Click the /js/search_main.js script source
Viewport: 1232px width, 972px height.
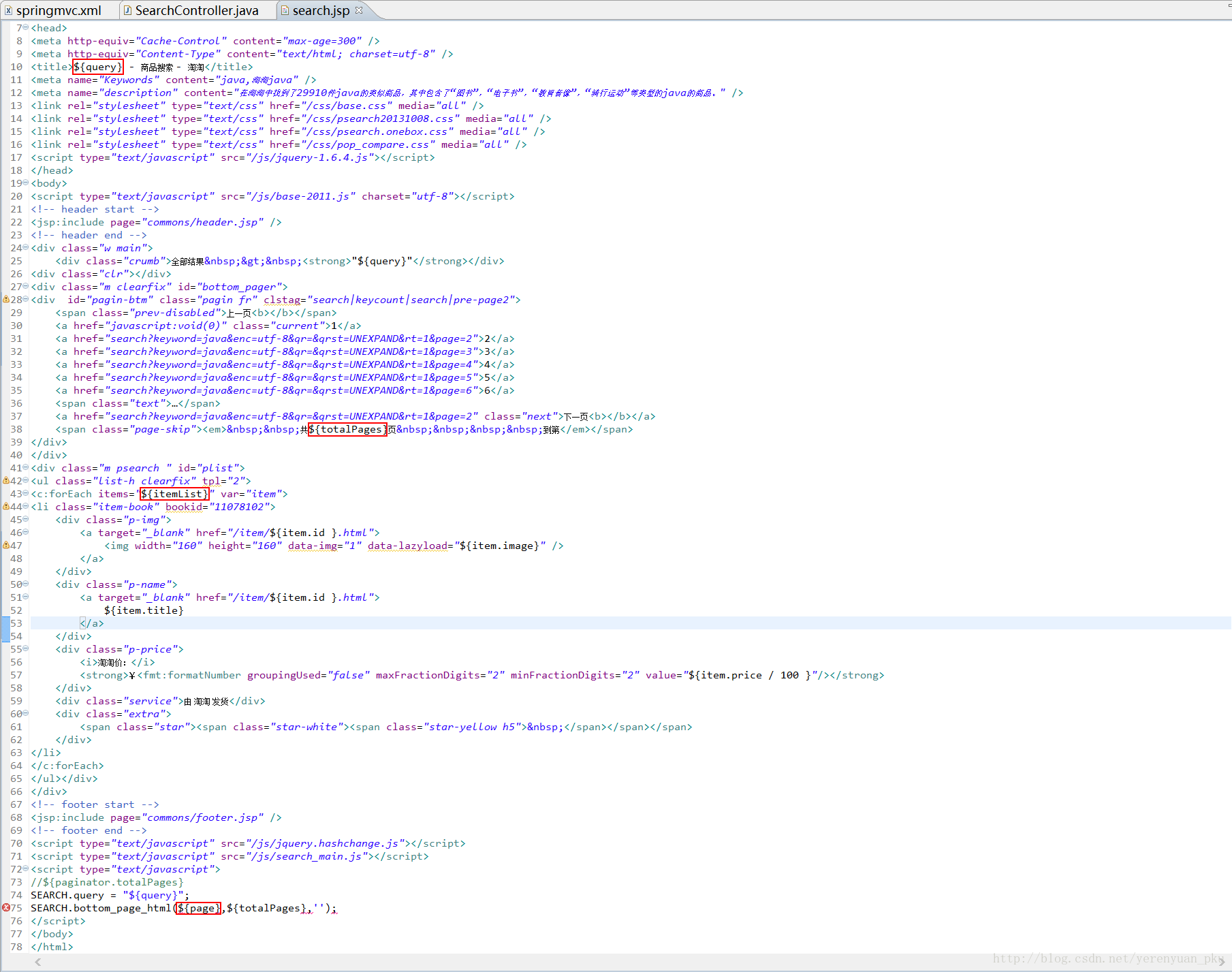(x=306, y=856)
